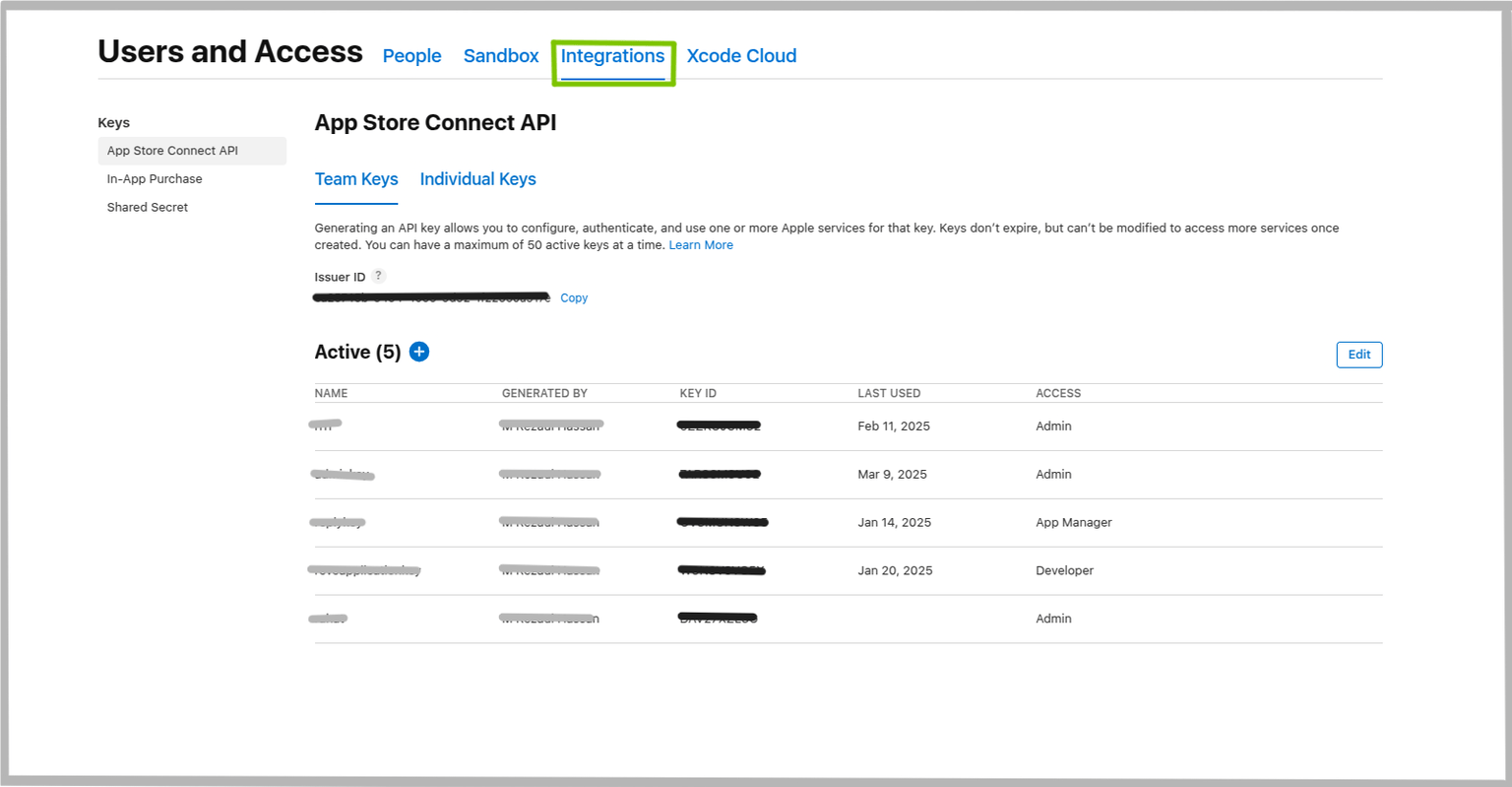
Task: Open the People tab
Action: pos(411,56)
